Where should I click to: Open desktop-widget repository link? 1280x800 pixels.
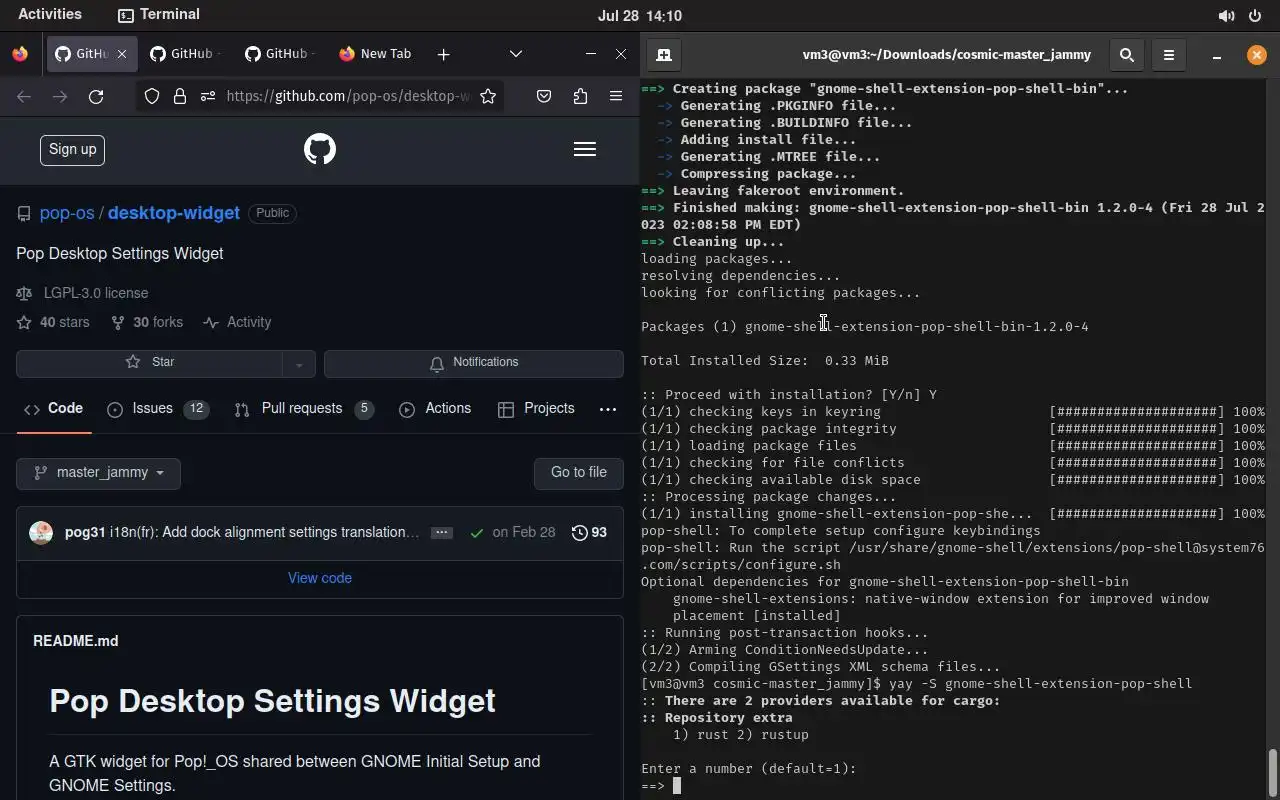pyautogui.click(x=174, y=213)
